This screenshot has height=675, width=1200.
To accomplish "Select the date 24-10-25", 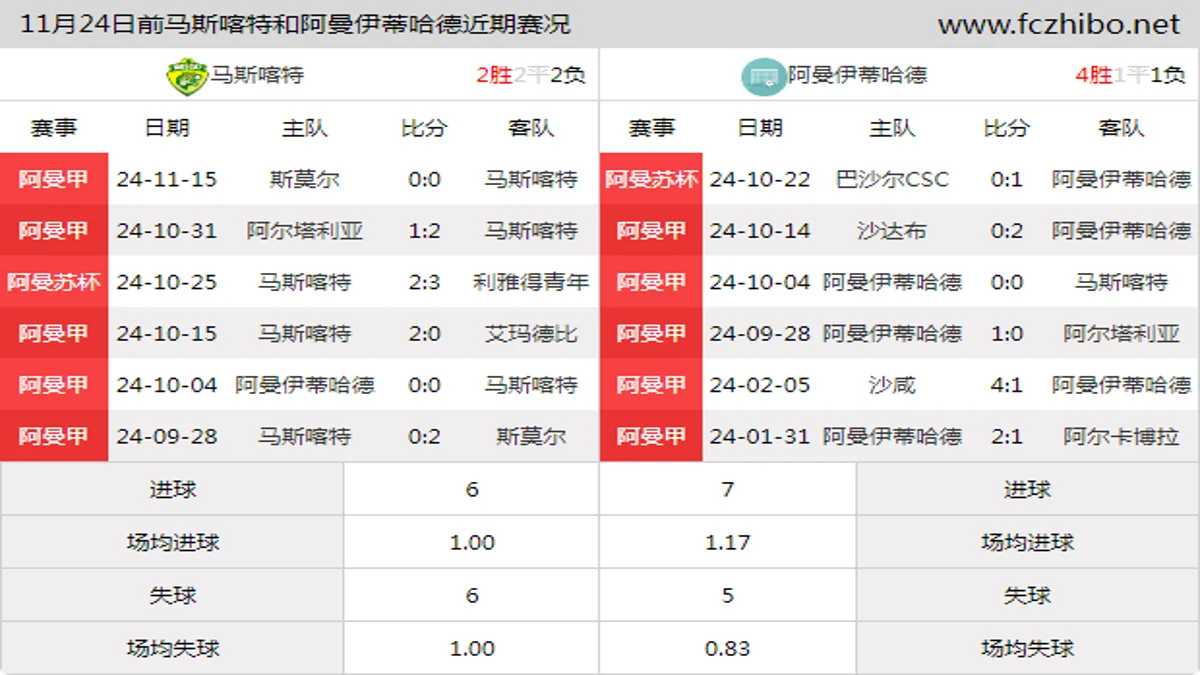I will click(166, 282).
